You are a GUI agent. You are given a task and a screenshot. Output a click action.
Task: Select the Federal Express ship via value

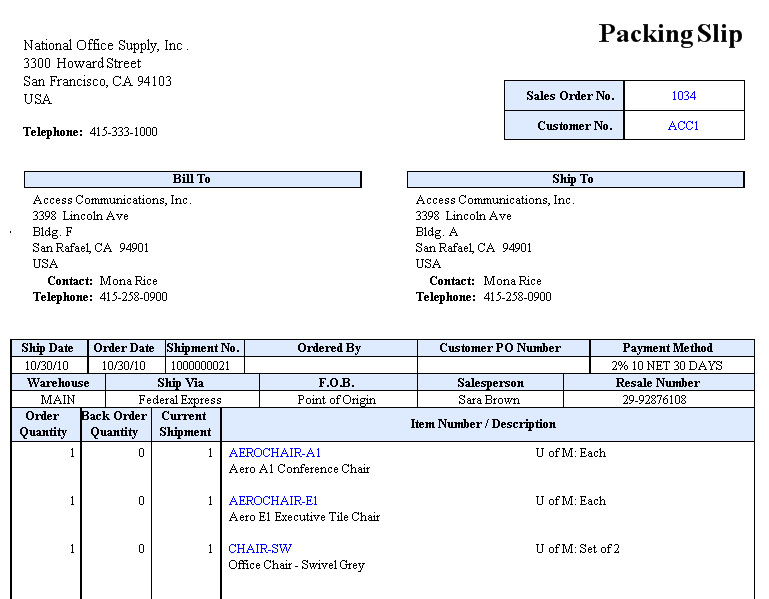point(172,400)
